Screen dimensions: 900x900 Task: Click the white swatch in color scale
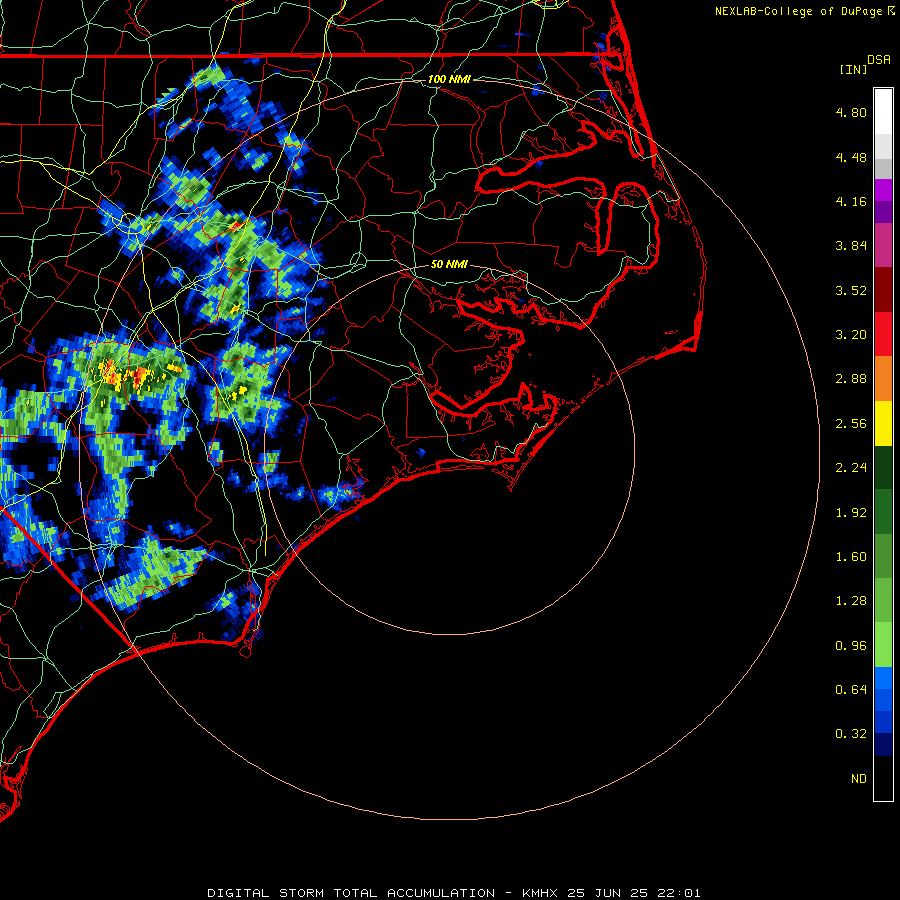(883, 112)
